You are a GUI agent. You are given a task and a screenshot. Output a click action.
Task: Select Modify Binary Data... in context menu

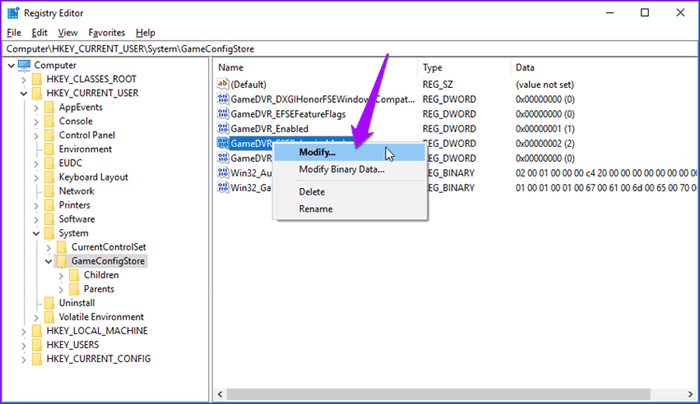[341, 169]
